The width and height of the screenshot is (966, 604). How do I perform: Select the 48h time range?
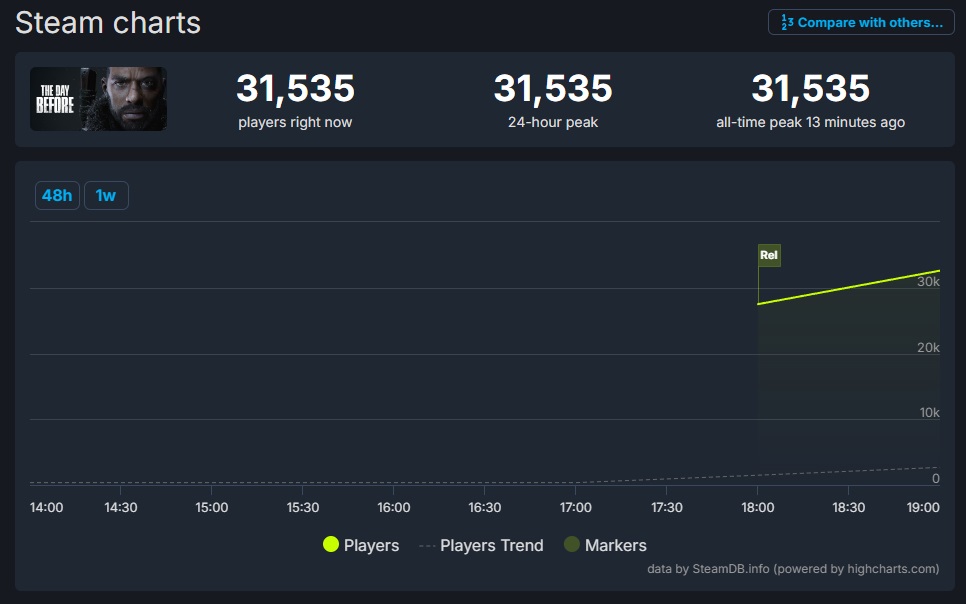pyautogui.click(x=57, y=195)
